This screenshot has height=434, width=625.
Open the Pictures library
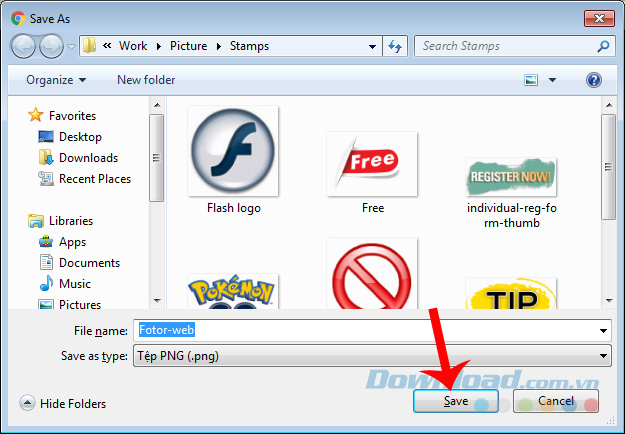pos(80,304)
